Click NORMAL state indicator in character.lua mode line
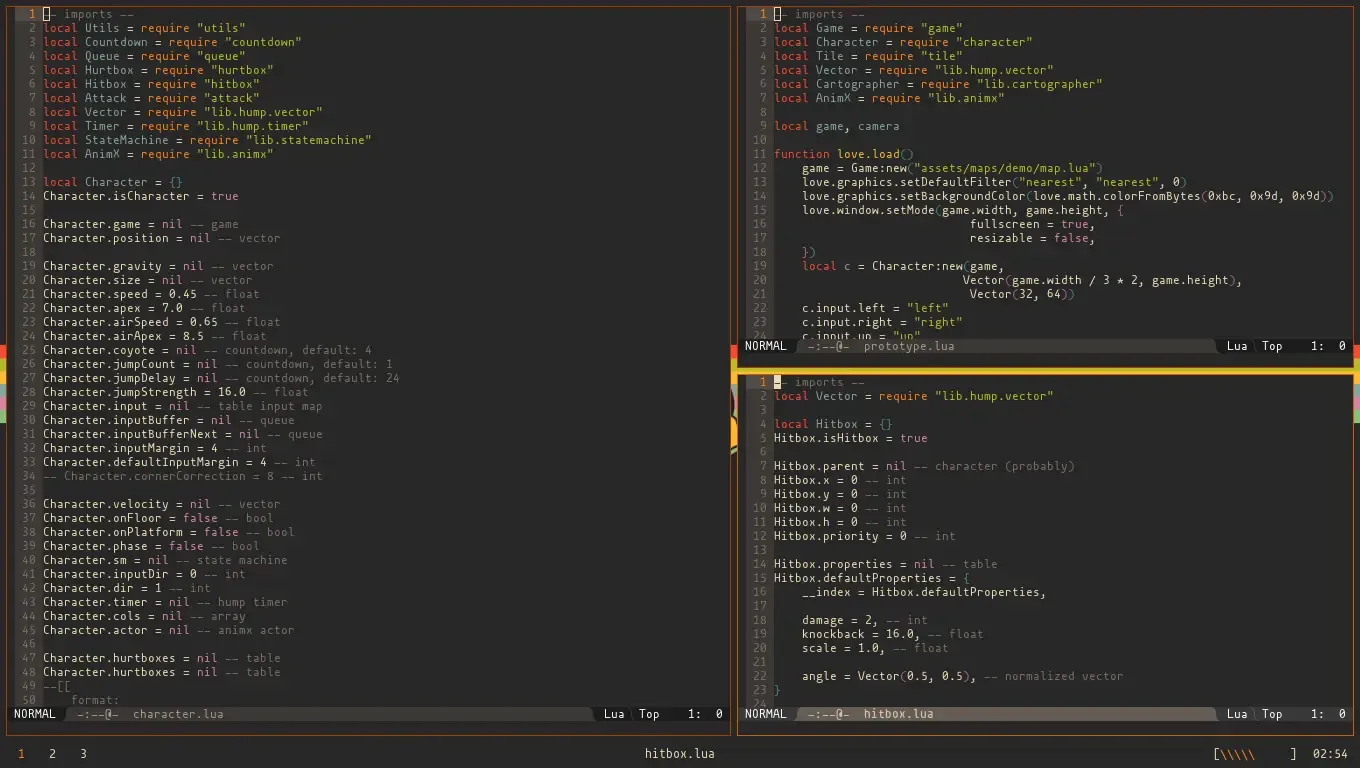 pos(35,714)
